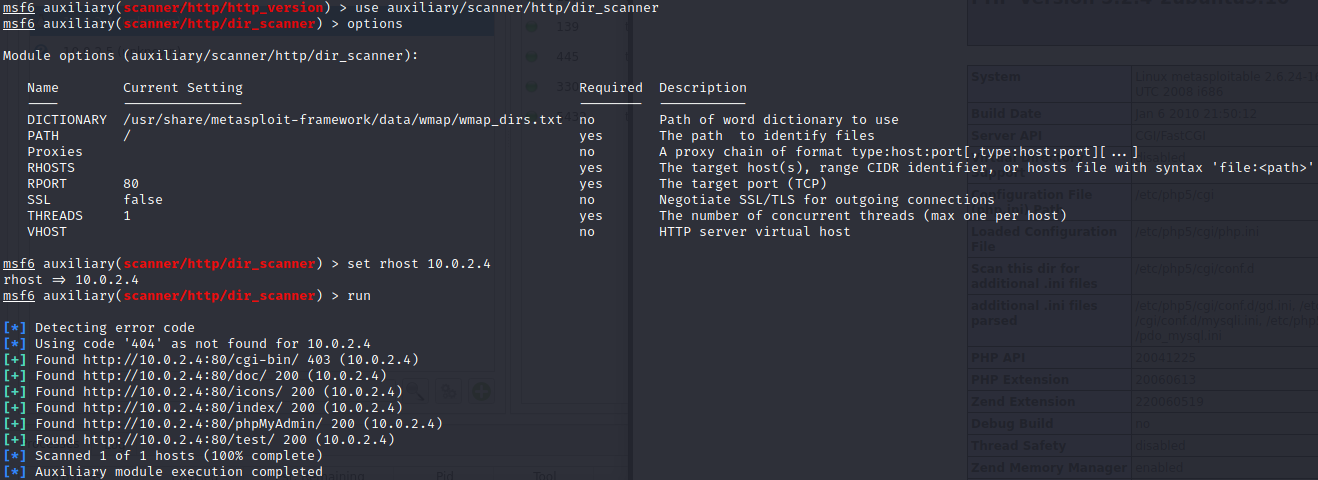Click the Description column header
This screenshot has width=1318, height=480.
click(702, 88)
